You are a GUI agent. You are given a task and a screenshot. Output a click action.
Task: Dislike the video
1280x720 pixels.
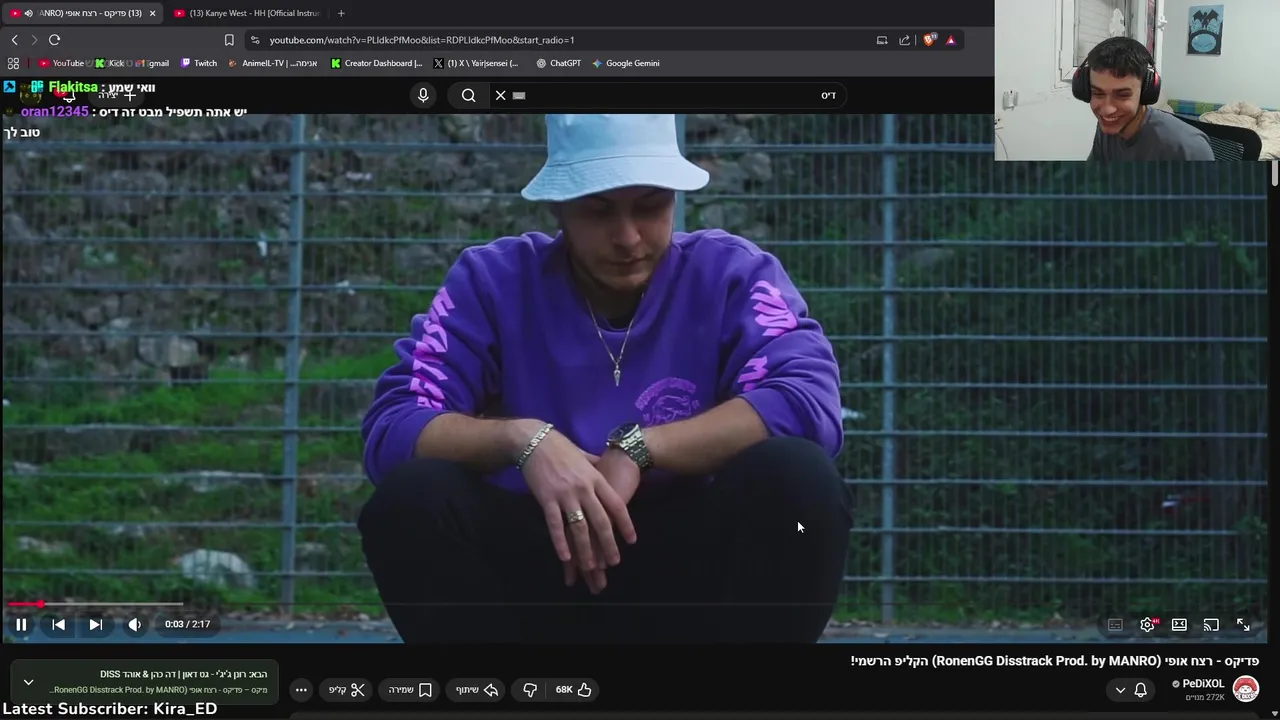530,689
